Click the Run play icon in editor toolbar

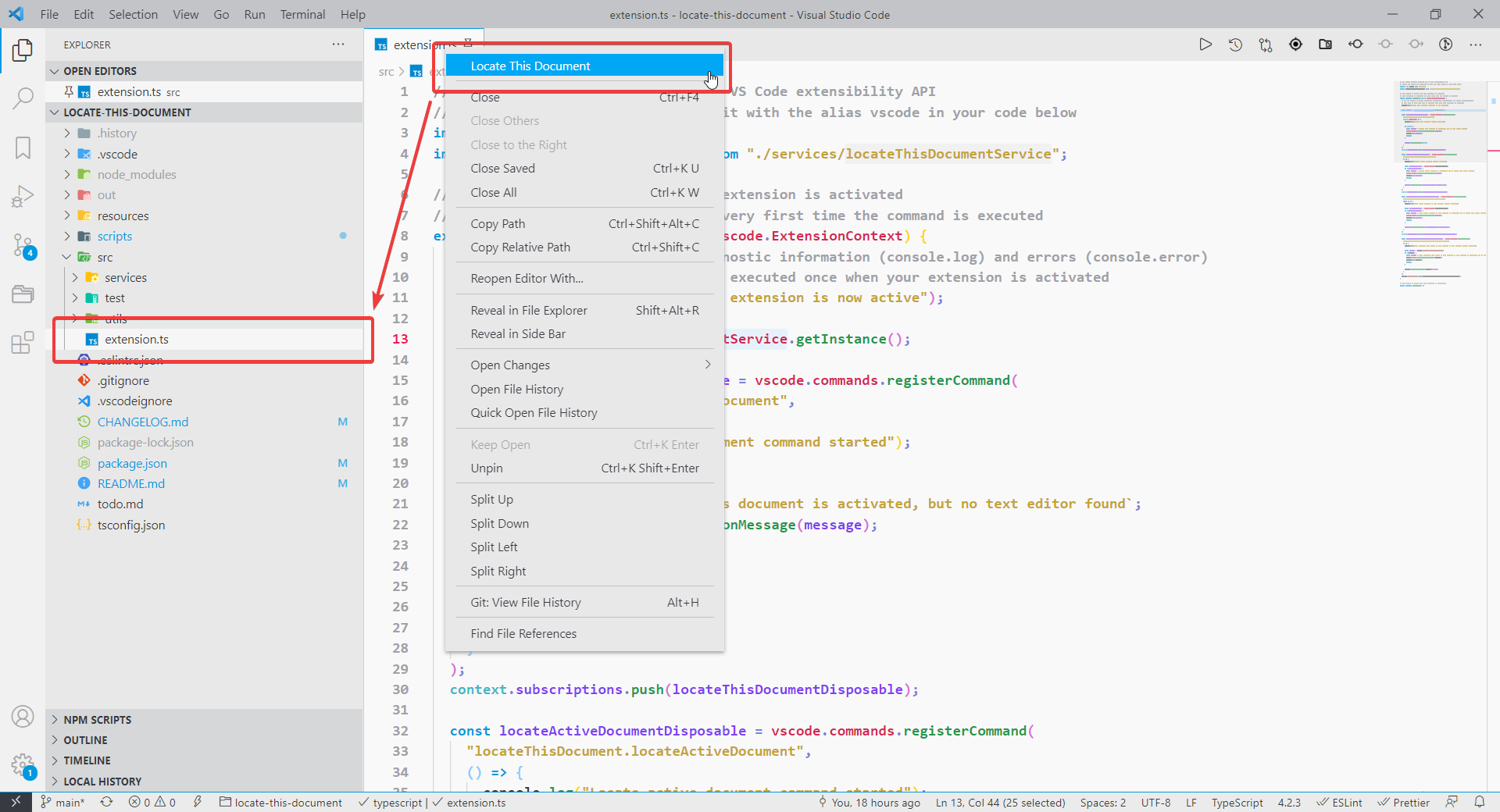[x=1205, y=45]
